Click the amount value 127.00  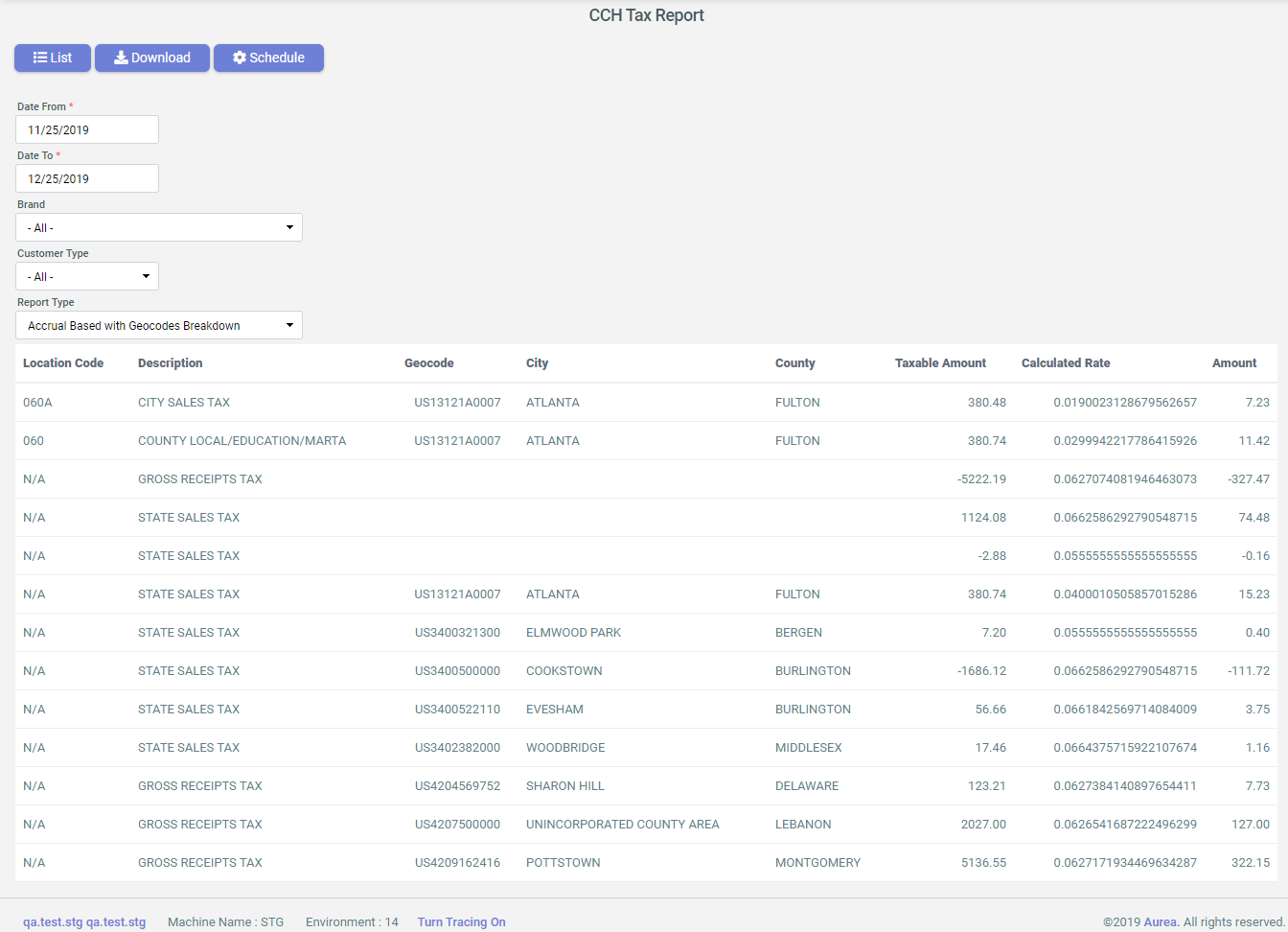1251,825
